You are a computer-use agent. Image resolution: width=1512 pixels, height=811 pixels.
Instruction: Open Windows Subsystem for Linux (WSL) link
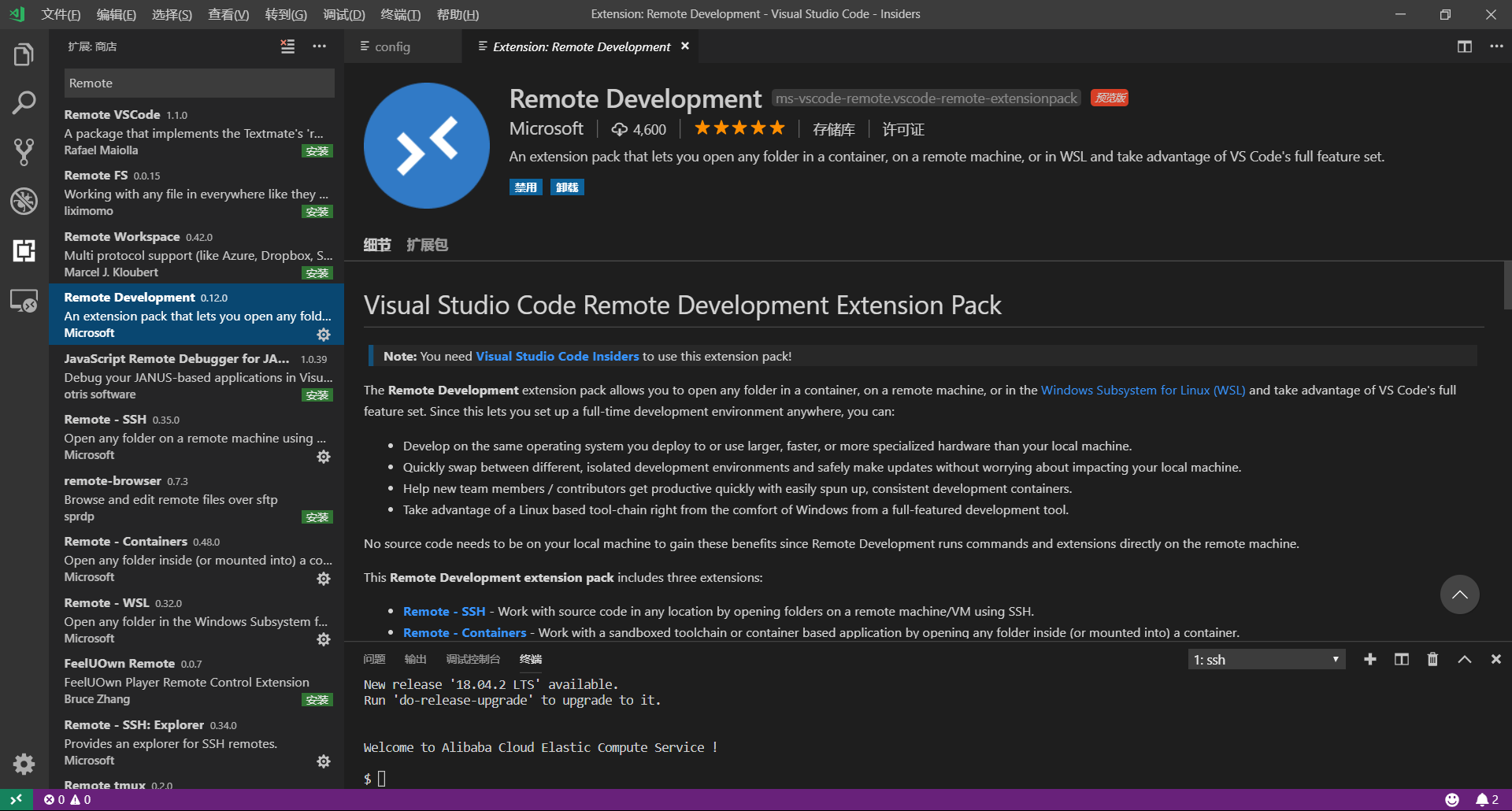coord(1143,390)
